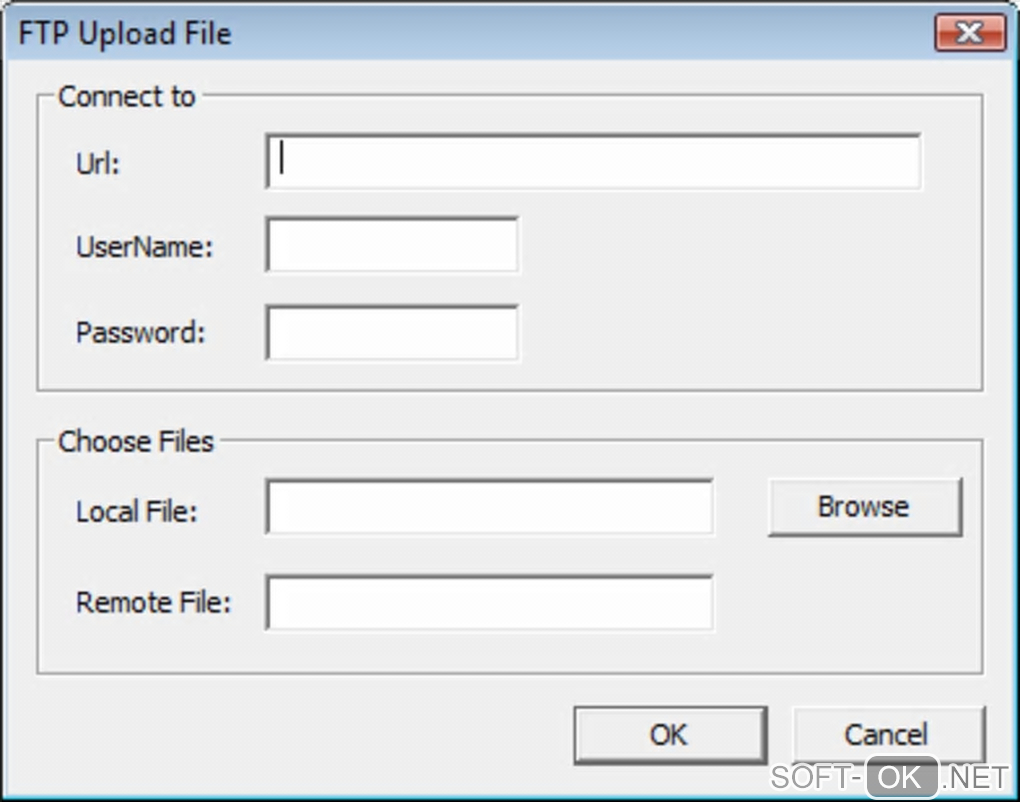
Task: Focus the UserName text box
Action: click(392, 246)
